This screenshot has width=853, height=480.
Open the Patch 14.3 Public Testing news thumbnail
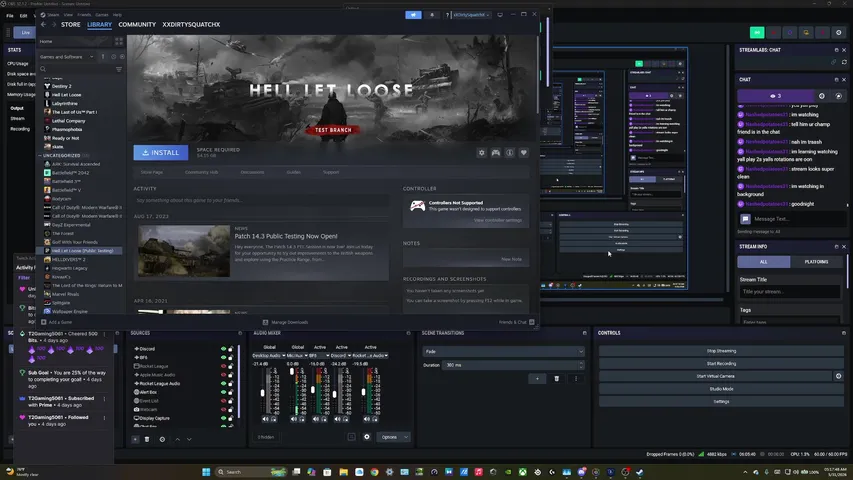tap(184, 251)
